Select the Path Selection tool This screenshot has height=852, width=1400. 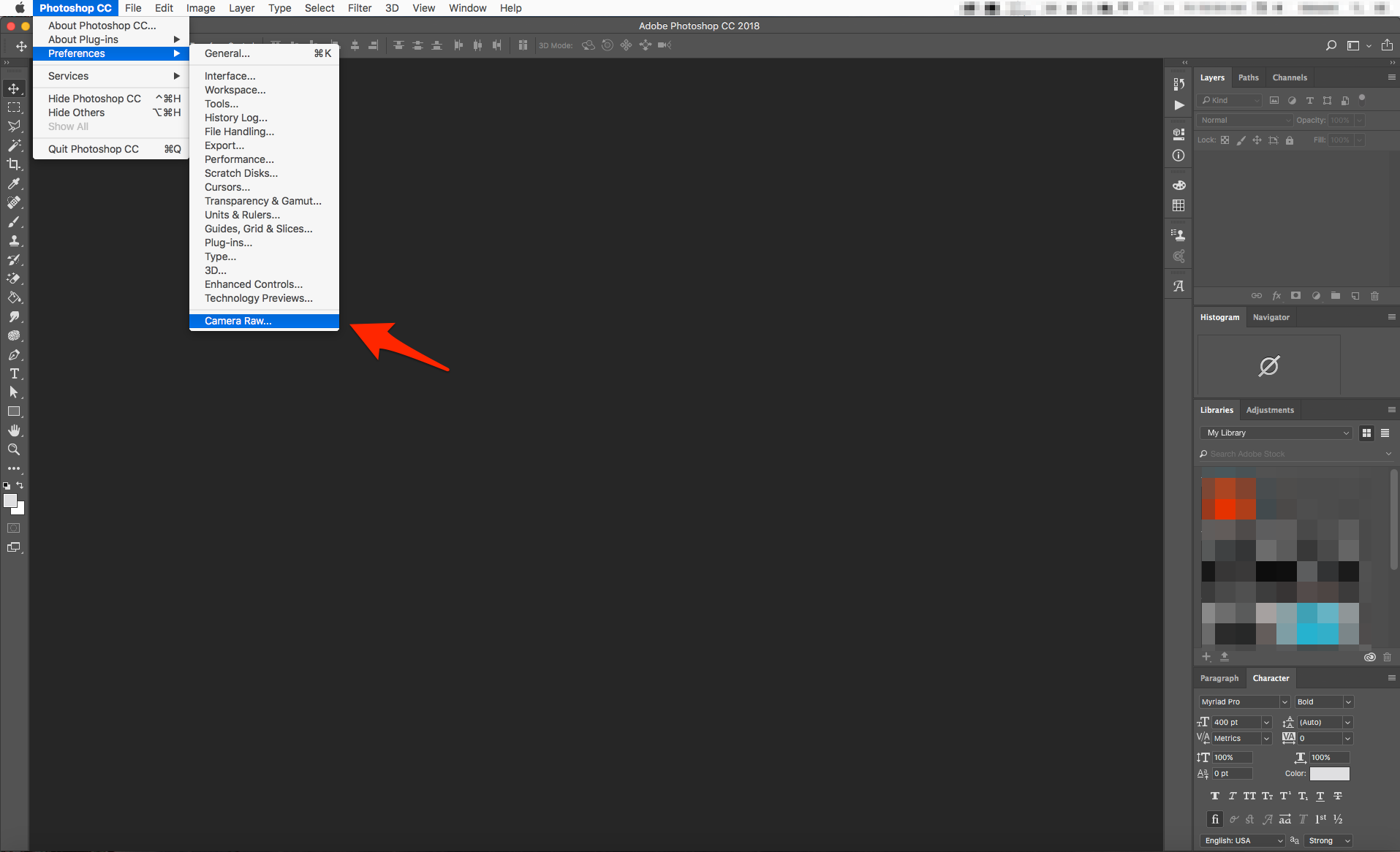14,392
